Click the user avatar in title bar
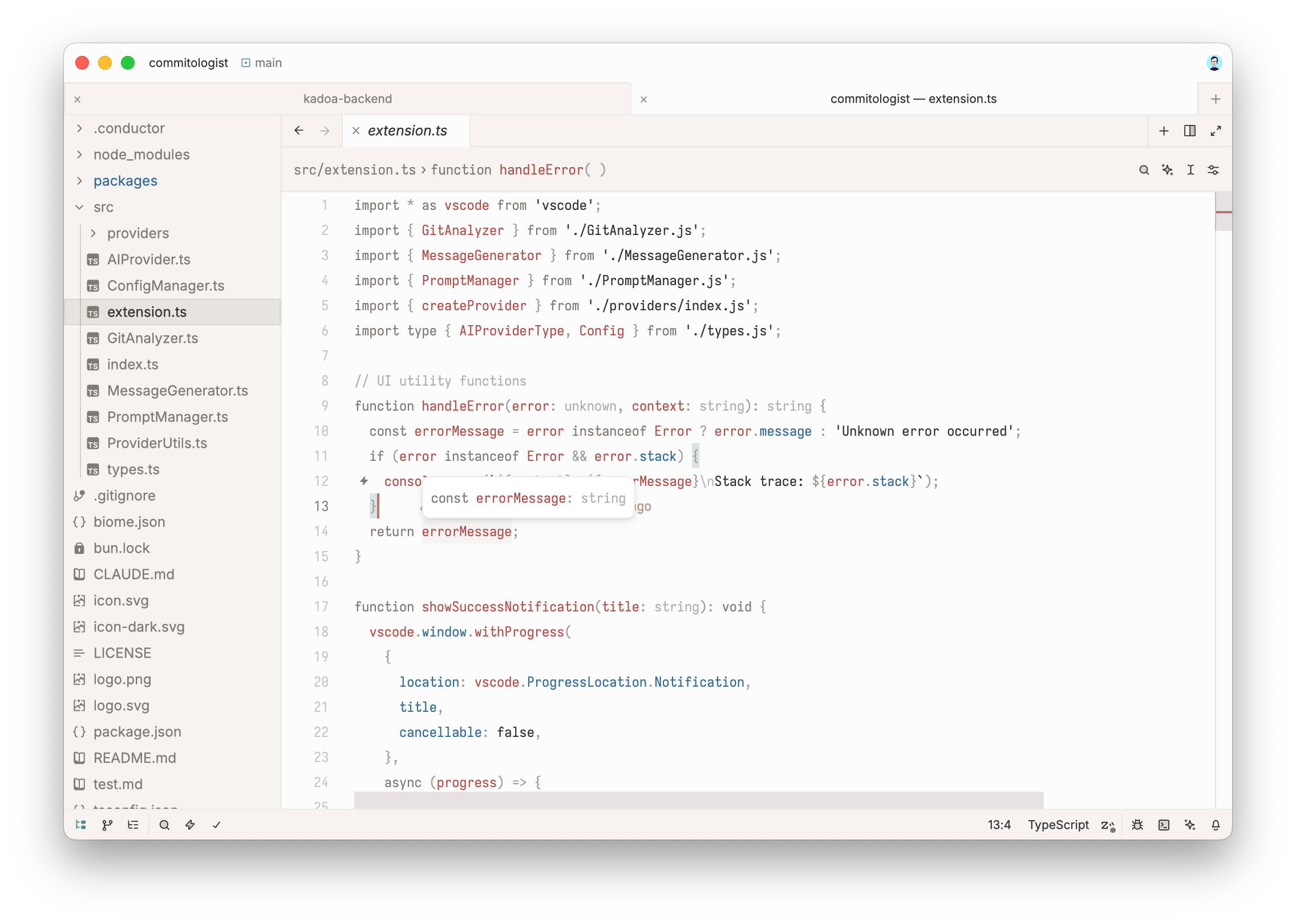The height and width of the screenshot is (924, 1296). [x=1214, y=63]
